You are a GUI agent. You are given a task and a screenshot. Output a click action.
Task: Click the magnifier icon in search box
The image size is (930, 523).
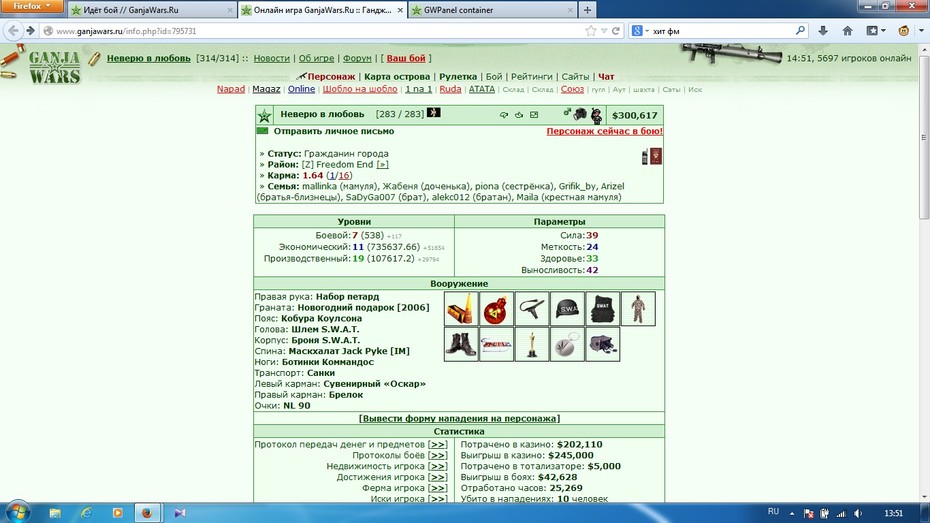[x=800, y=30]
